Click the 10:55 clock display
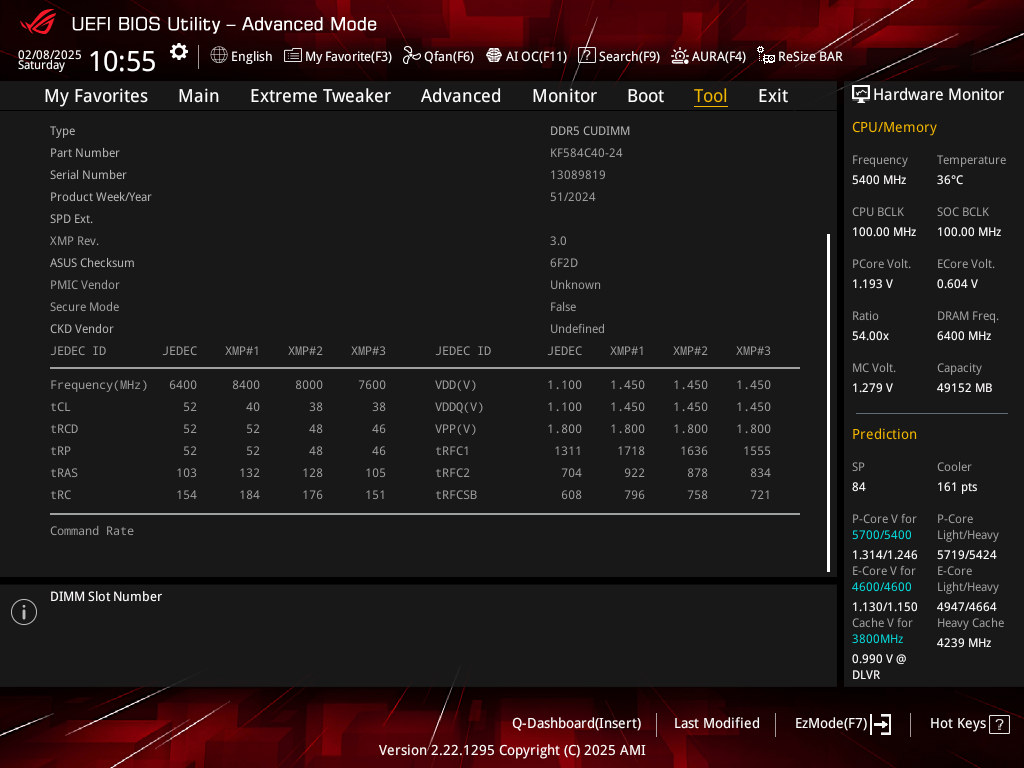1024x768 pixels. pyautogui.click(x=122, y=61)
